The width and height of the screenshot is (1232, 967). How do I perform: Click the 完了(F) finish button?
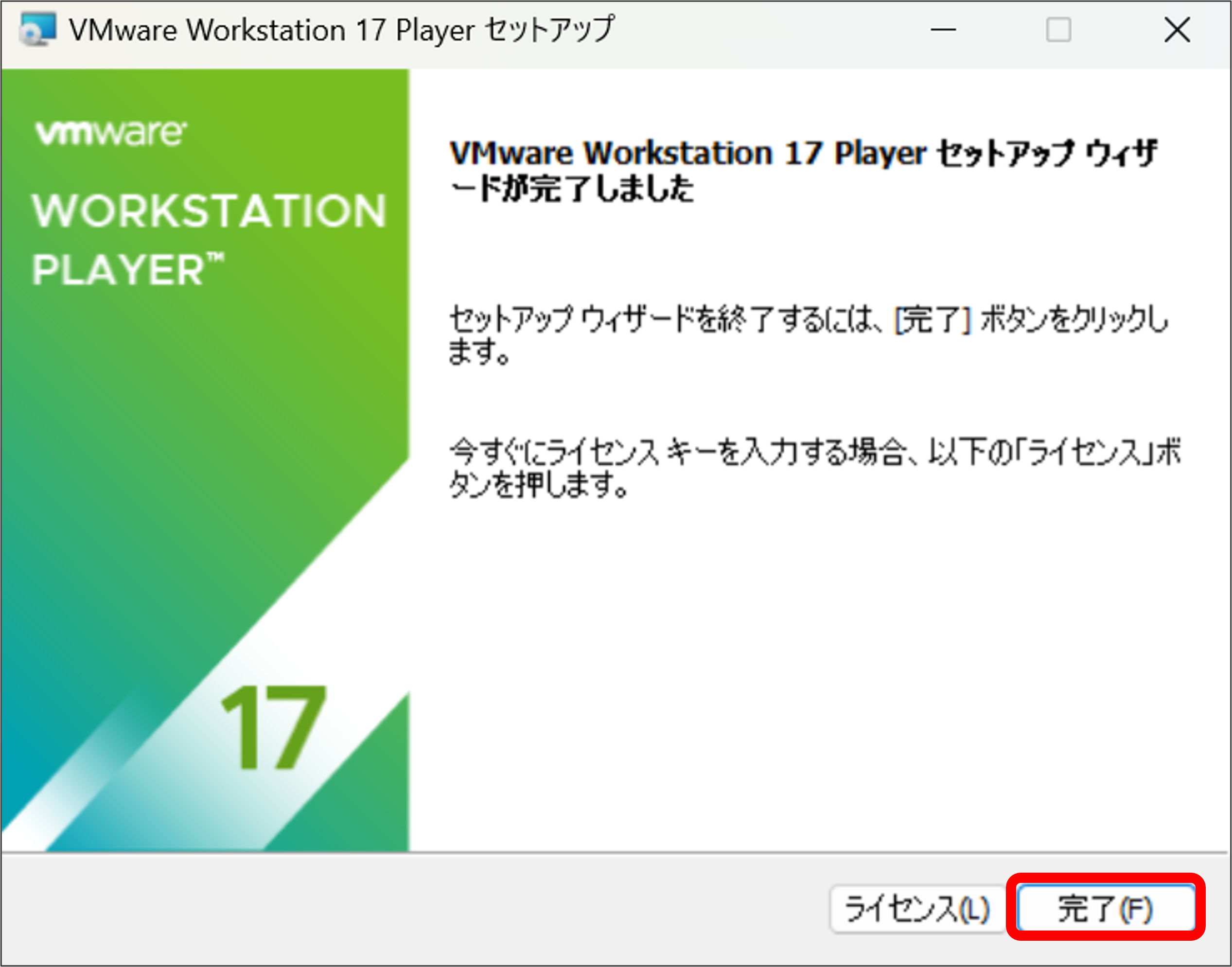pyautogui.click(x=1105, y=909)
